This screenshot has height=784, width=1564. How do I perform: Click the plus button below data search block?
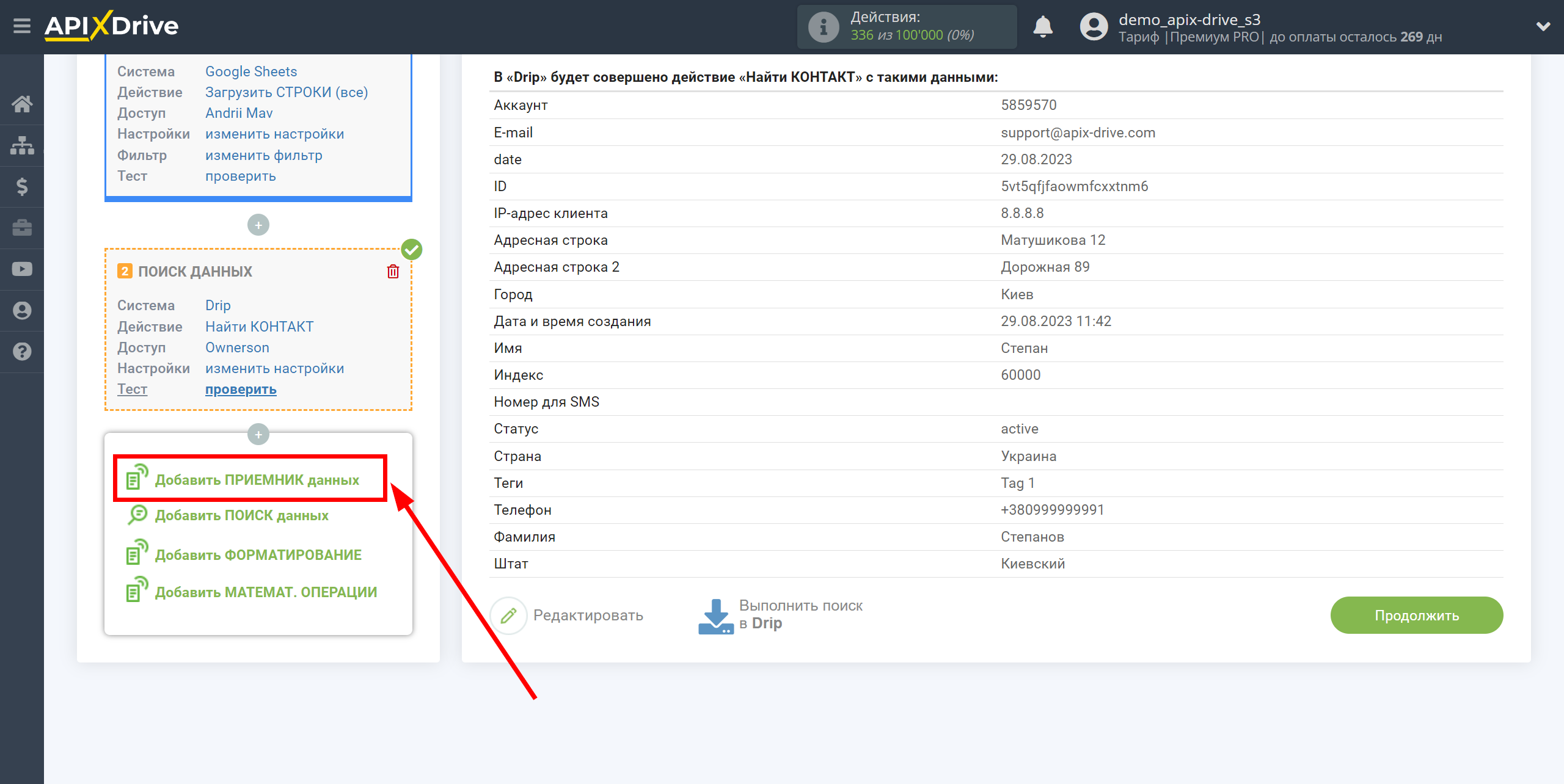258,434
